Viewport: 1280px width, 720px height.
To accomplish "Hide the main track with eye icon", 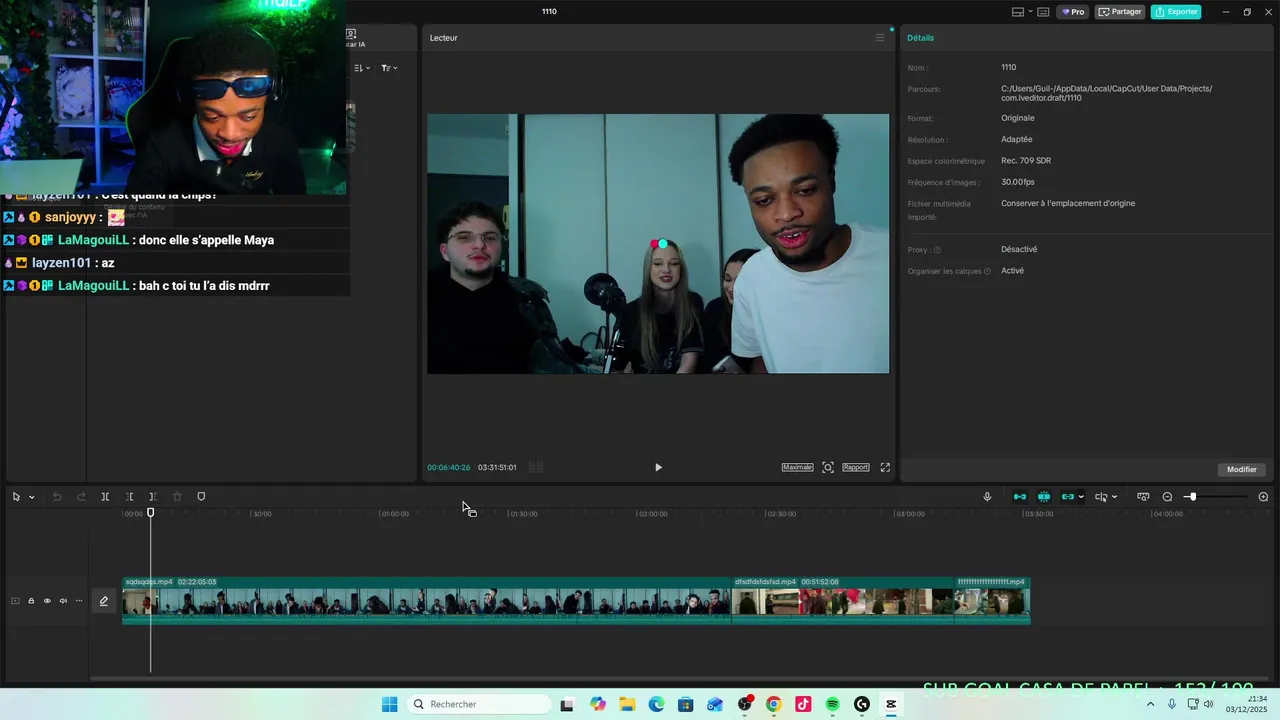I will (x=47, y=601).
